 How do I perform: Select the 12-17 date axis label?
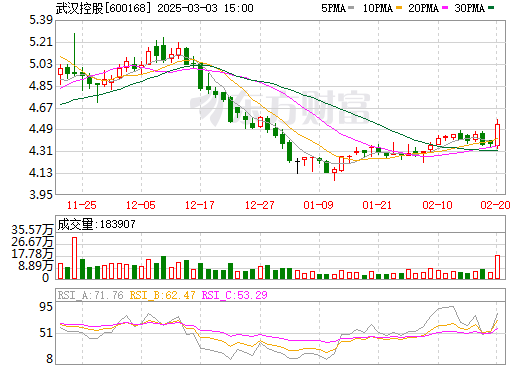(x=200, y=205)
